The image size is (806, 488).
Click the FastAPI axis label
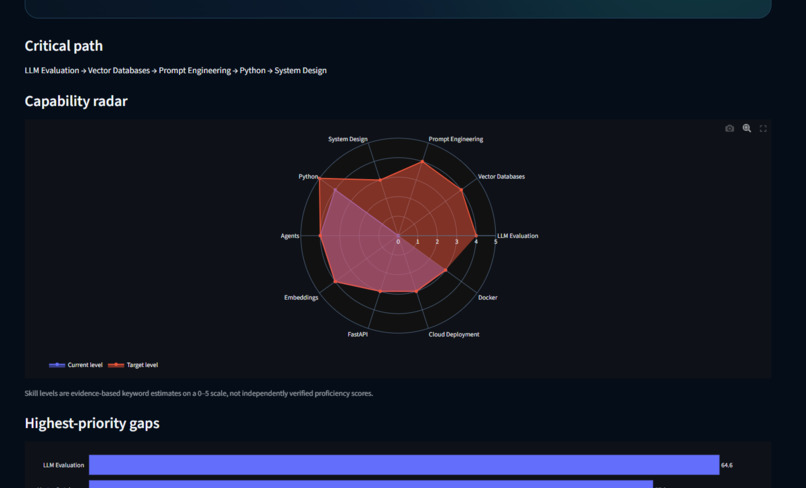(357, 334)
